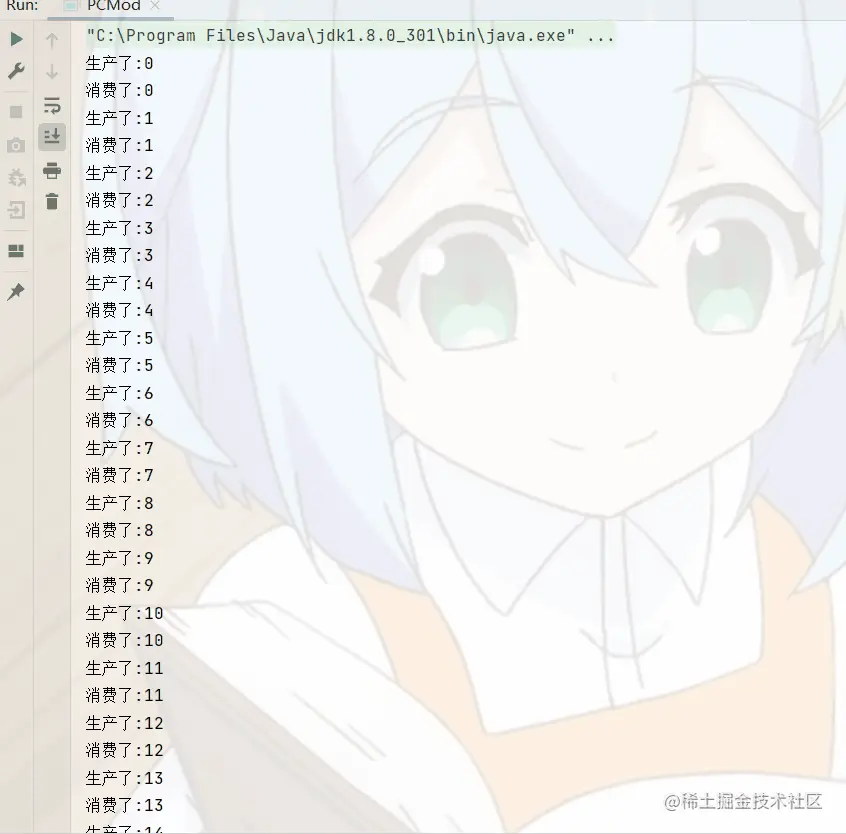Click the Down the stack trace arrow
This screenshot has height=834, width=846.
click(x=52, y=72)
